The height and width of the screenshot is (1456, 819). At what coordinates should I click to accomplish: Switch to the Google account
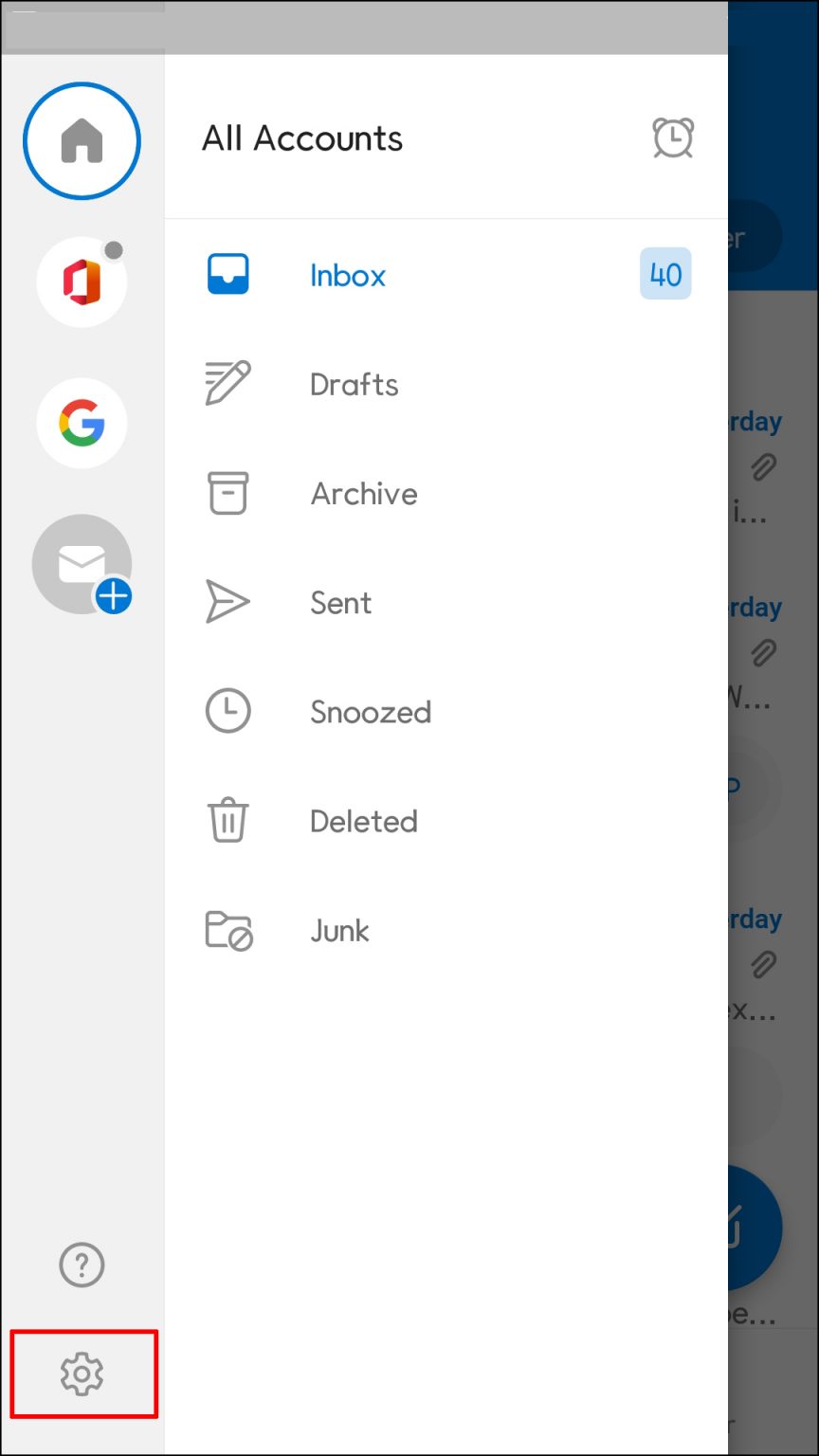[82, 423]
